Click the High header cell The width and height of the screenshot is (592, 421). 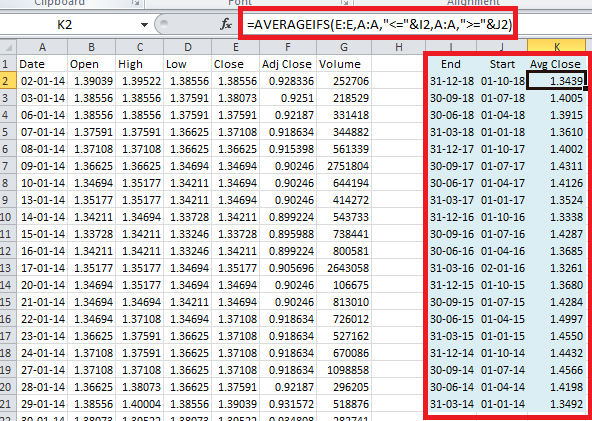(x=140, y=64)
